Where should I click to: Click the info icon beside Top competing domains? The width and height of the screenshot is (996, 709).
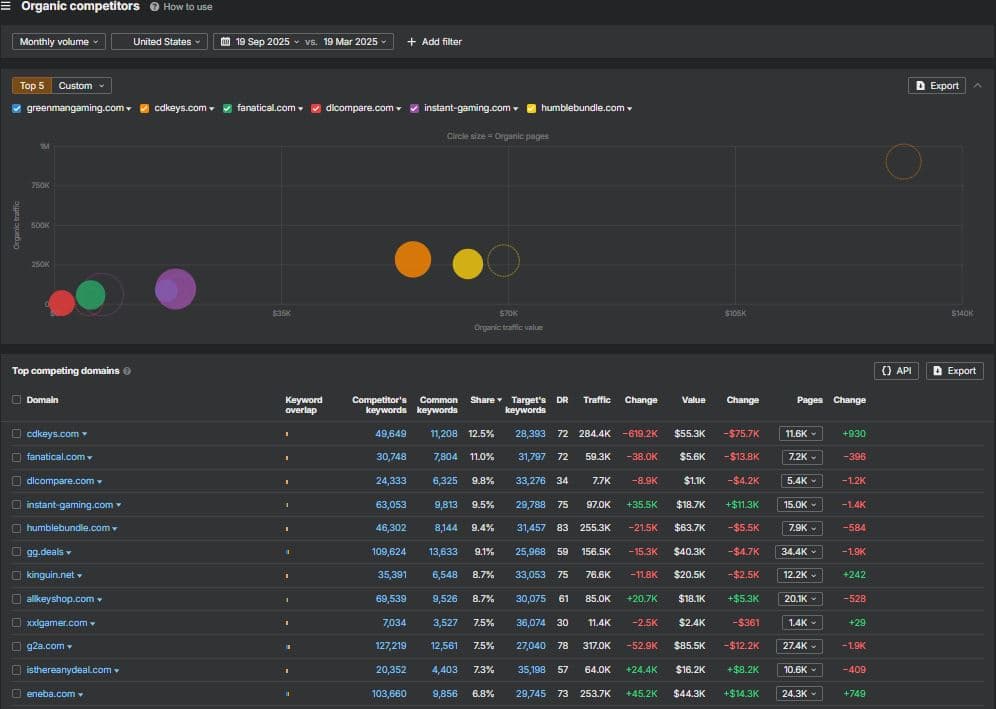tap(127, 371)
